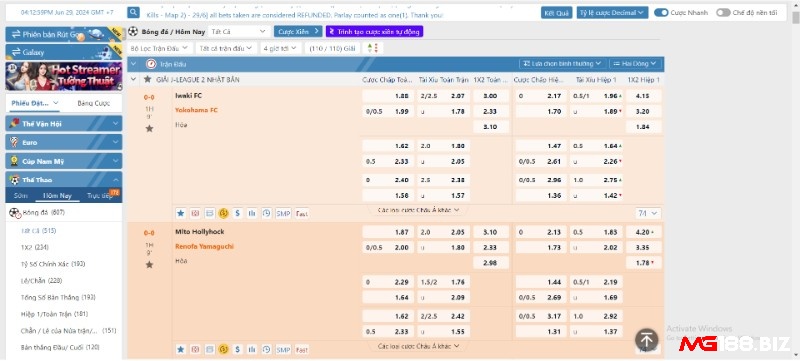
Task: Select Lẻ/Chẵn (228) category
Action: (41, 281)
